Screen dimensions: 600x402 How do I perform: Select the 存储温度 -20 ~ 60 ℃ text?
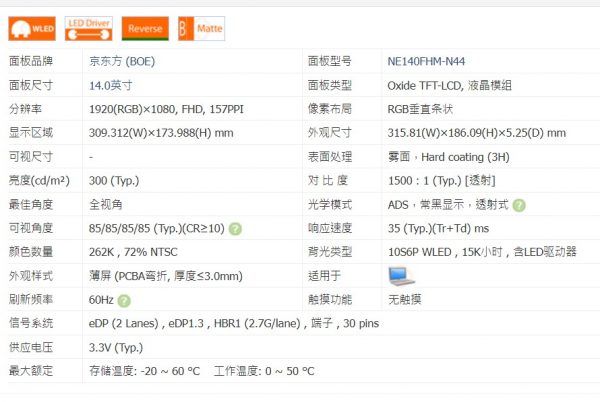coord(144,371)
